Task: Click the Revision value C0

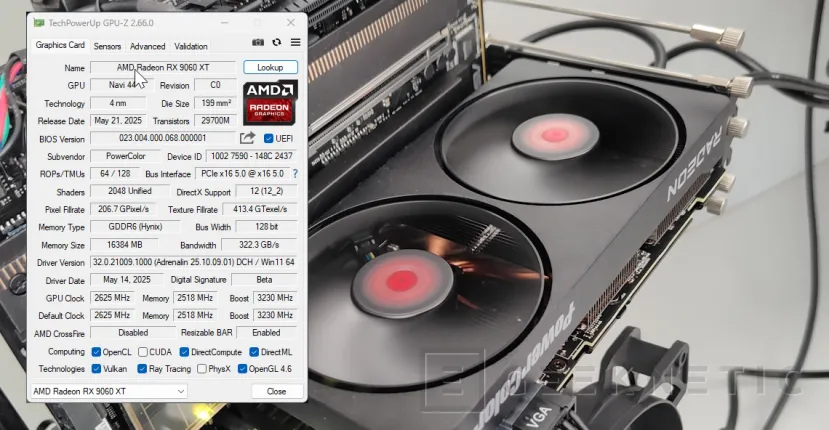Action: click(215, 85)
